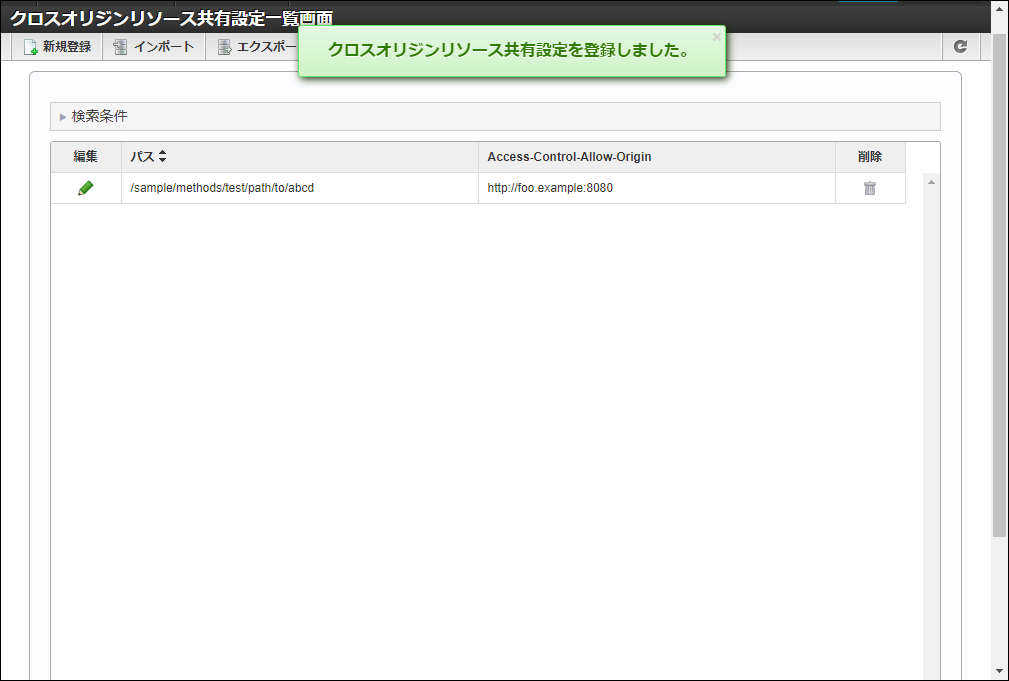Click the refresh icon on the toolbar

pos(960,46)
